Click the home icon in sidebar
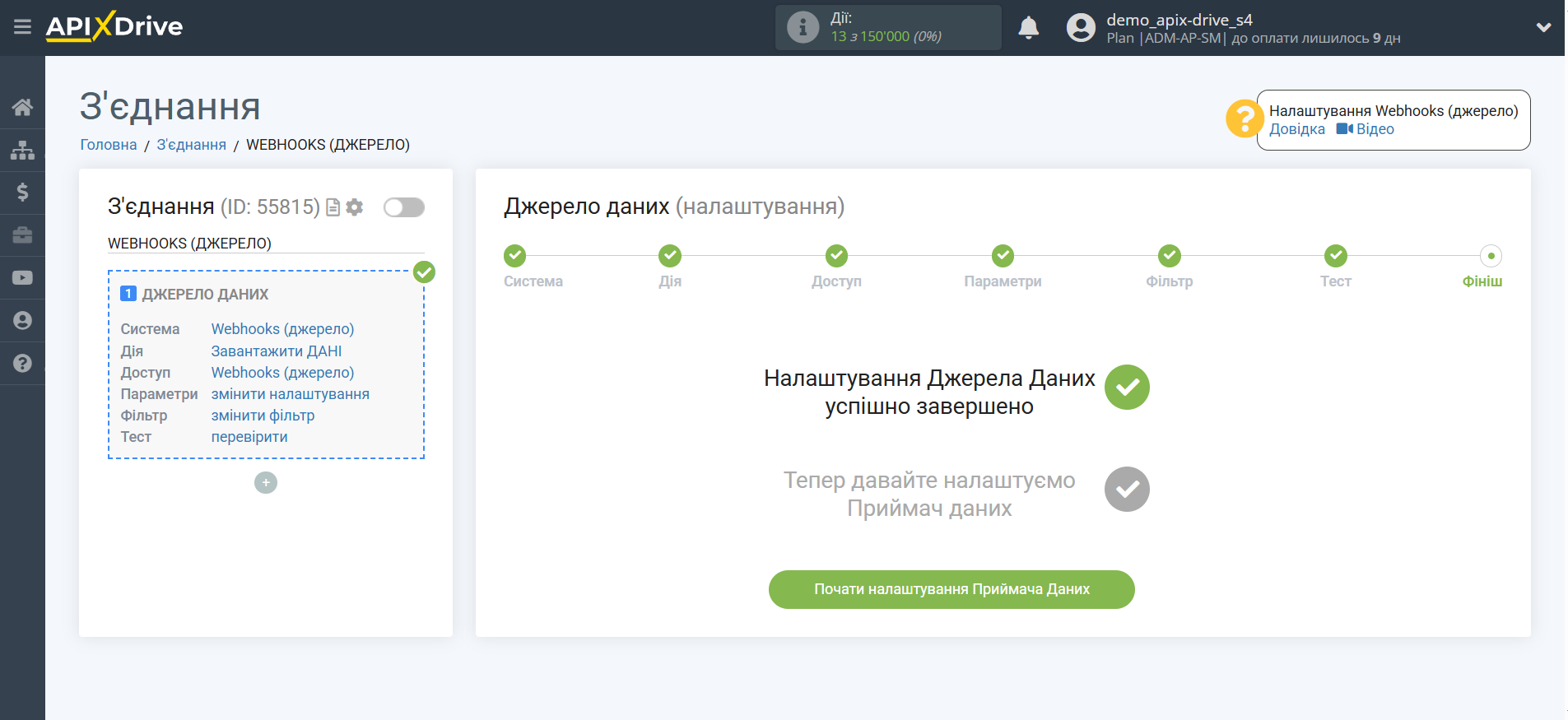Image resolution: width=1568 pixels, height=720 pixels. pos(22,107)
